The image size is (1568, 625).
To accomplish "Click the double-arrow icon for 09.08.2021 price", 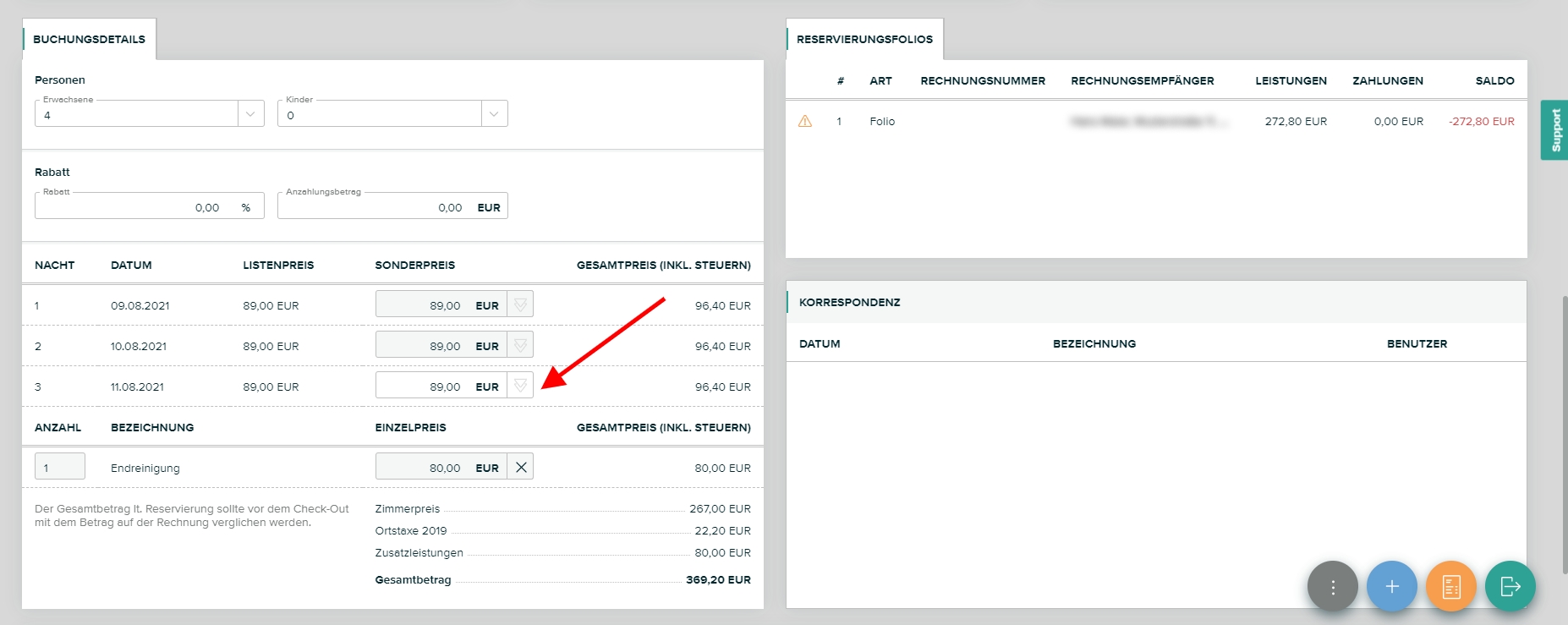I will tap(520, 304).
